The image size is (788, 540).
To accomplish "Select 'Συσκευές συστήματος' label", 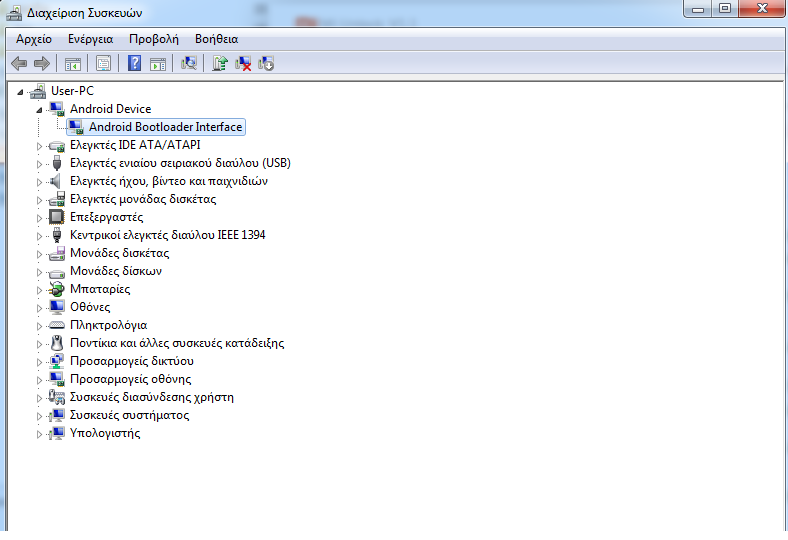I will [x=130, y=415].
